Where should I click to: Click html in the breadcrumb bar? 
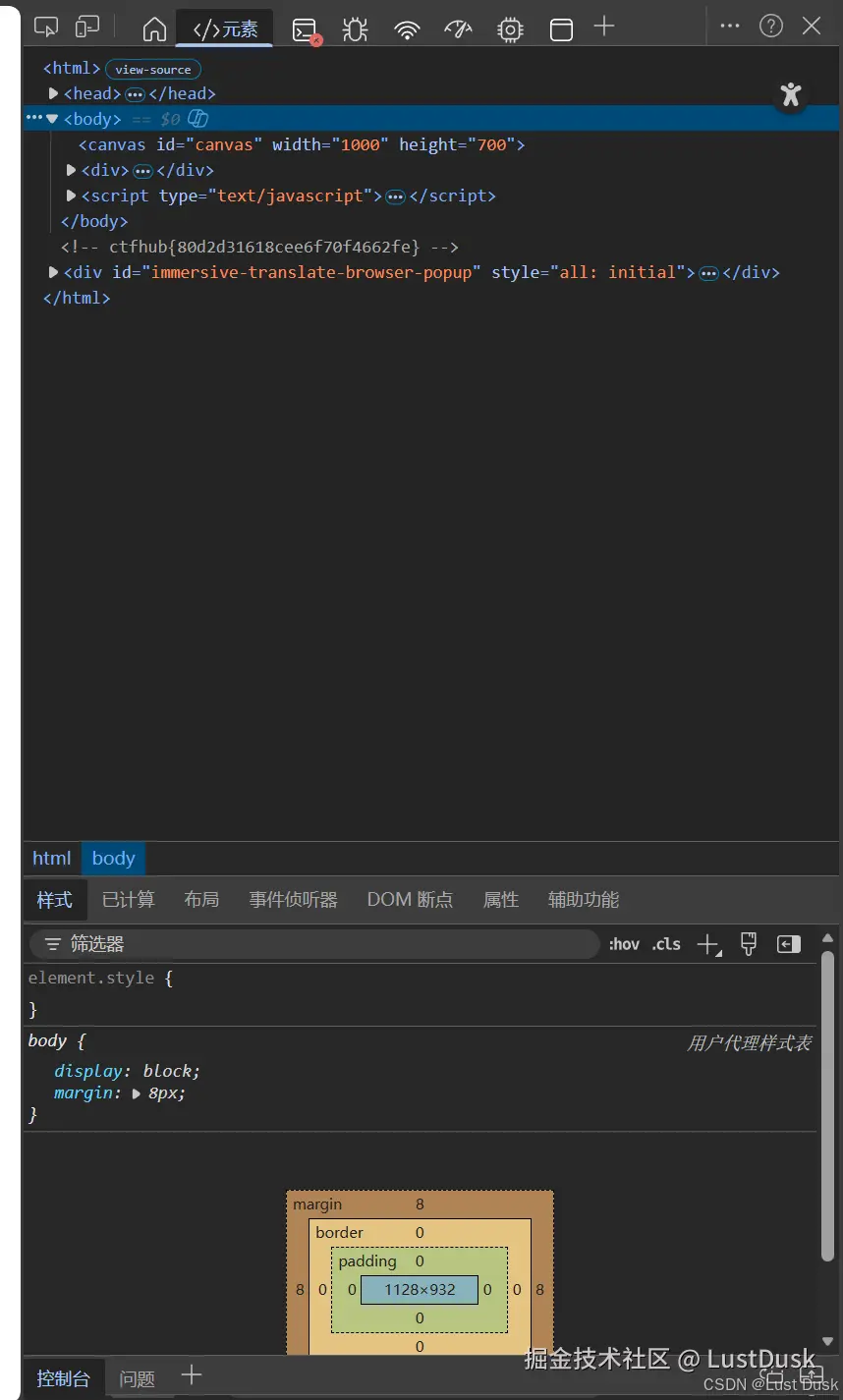pyautogui.click(x=52, y=858)
